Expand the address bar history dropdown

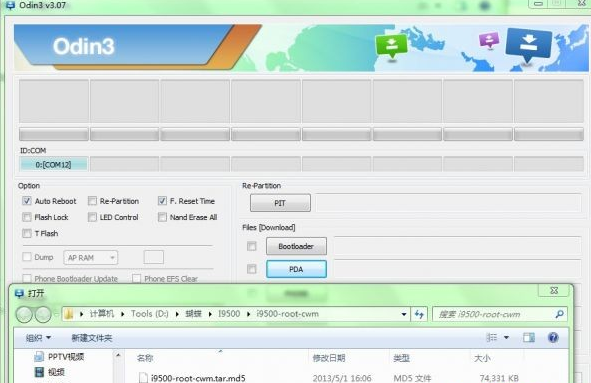[404, 314]
